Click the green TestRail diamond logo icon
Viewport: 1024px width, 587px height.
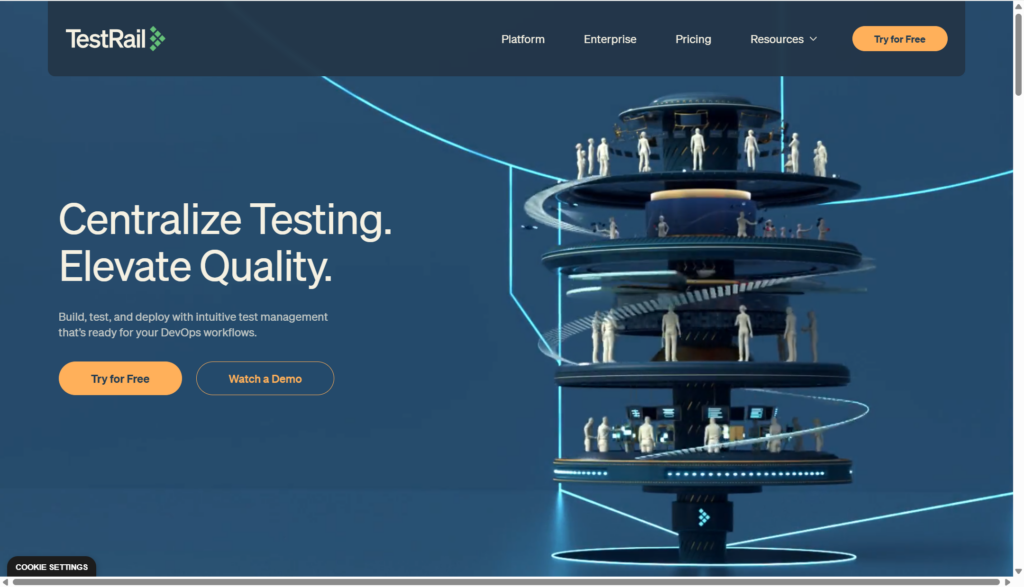tap(157, 39)
